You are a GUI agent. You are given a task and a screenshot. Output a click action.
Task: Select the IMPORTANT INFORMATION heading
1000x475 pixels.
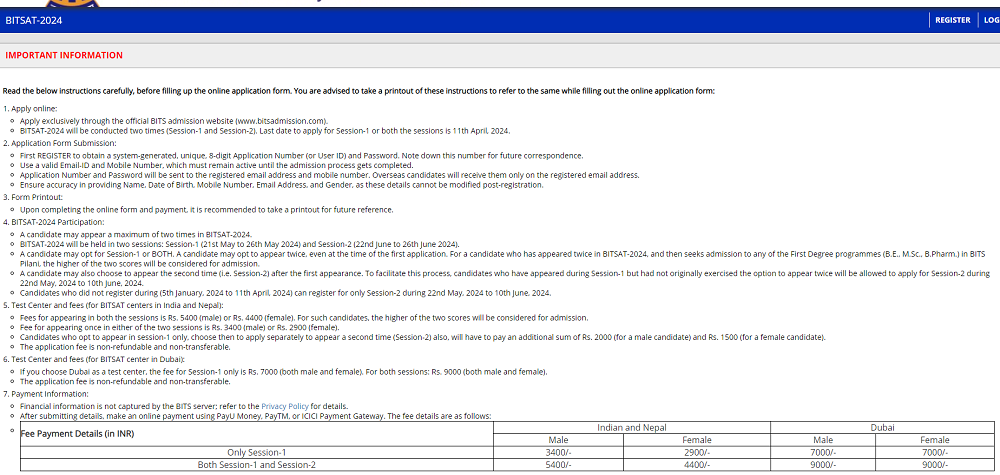coord(64,55)
